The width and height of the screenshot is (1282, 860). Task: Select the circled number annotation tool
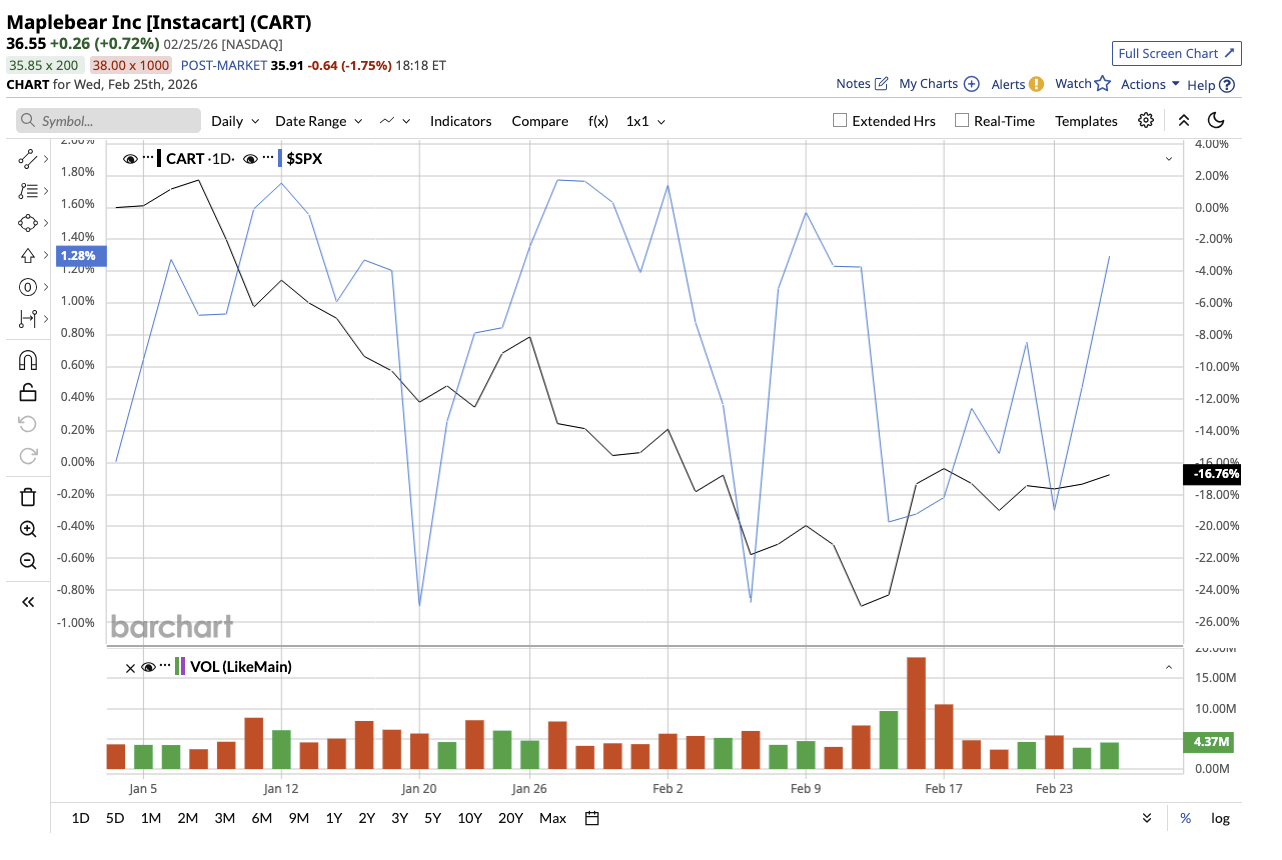tap(28, 287)
